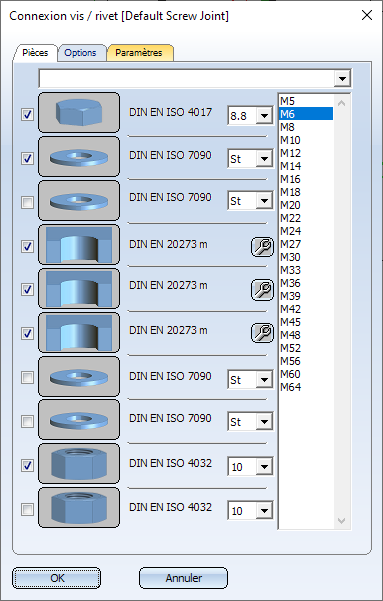Image resolution: width=383 pixels, height=601 pixels.
Task: Open the St dropdown of the third ISO 7090 row
Action: pyautogui.click(x=264, y=380)
